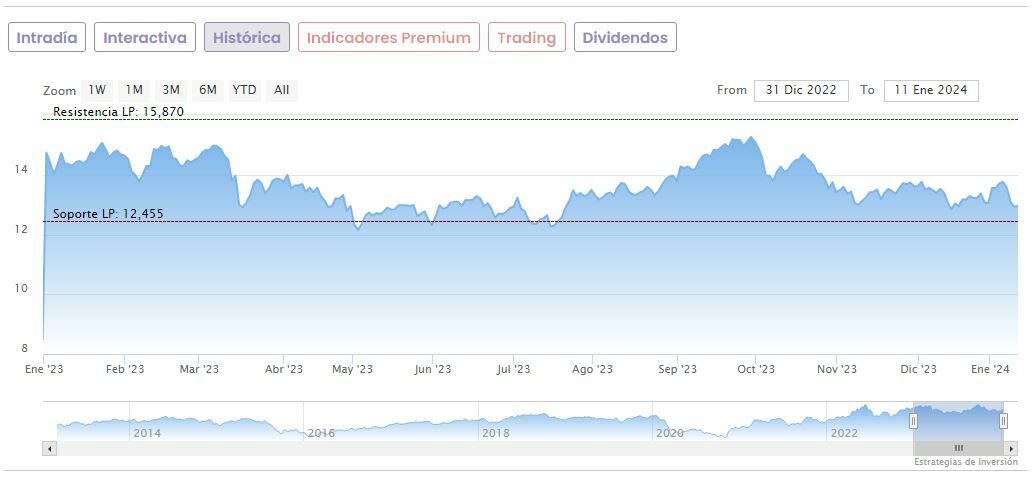Click the From date field
This screenshot has height=481, width=1036.
pyautogui.click(x=801, y=90)
